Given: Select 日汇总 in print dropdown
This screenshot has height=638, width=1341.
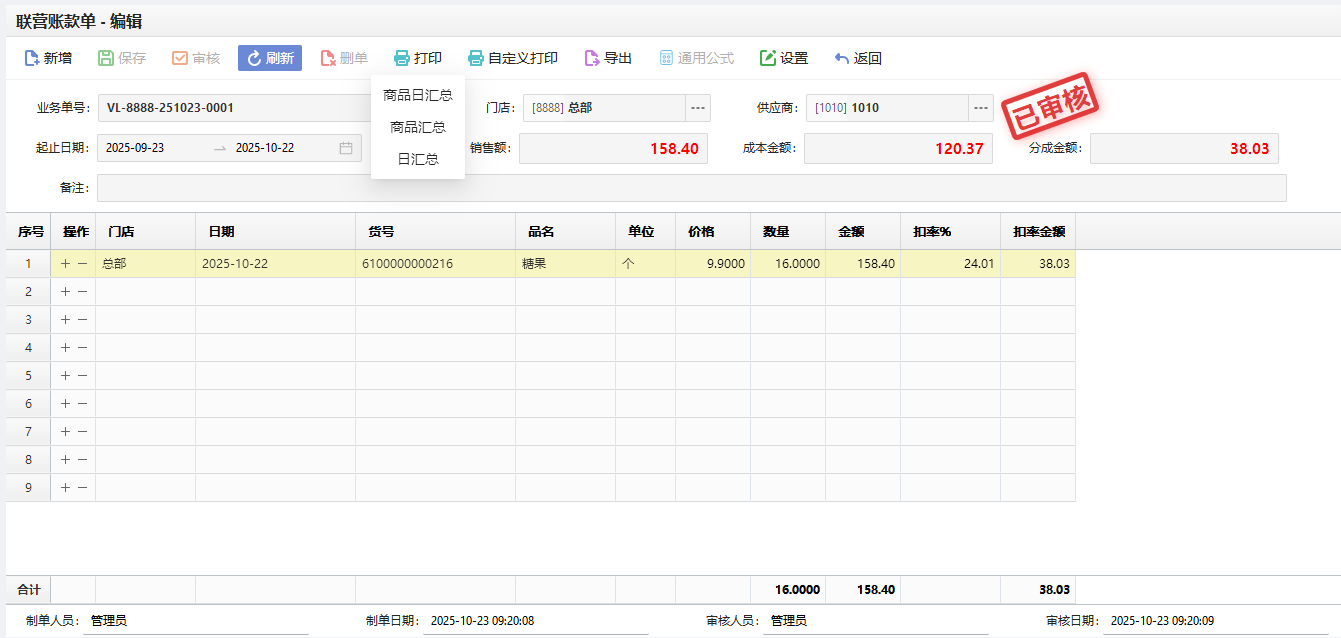Looking at the screenshot, I should [x=418, y=159].
